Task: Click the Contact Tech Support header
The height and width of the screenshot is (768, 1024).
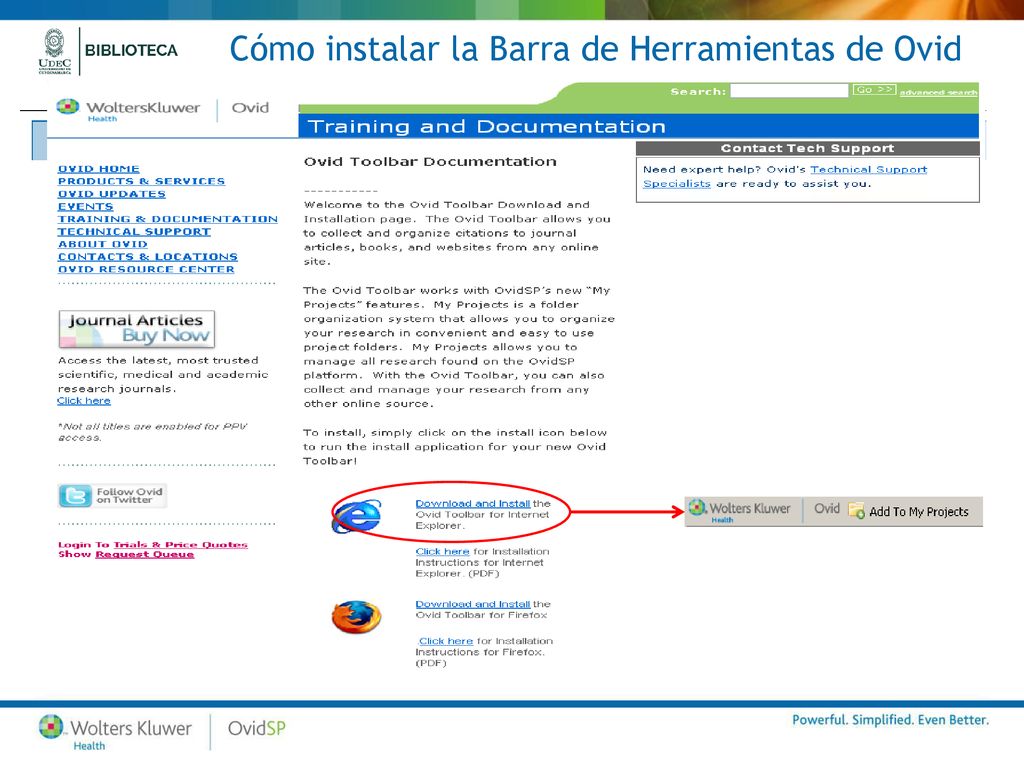Action: pos(808,148)
